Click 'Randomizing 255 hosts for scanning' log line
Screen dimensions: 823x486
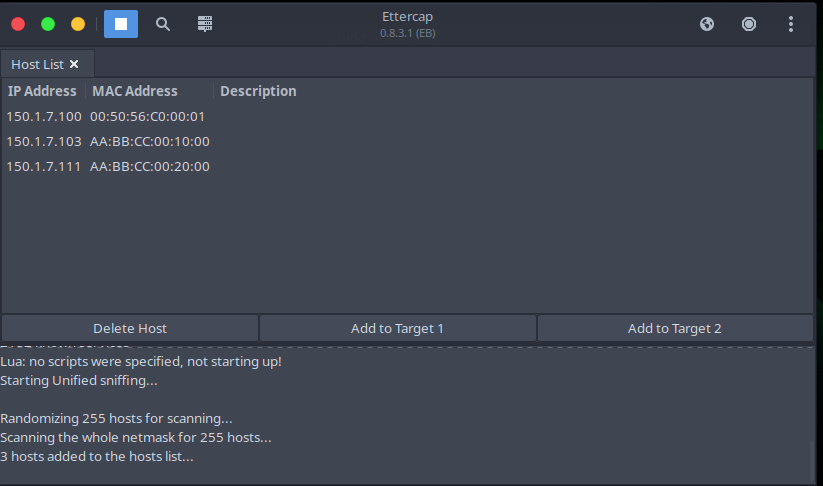pyautogui.click(x=117, y=418)
